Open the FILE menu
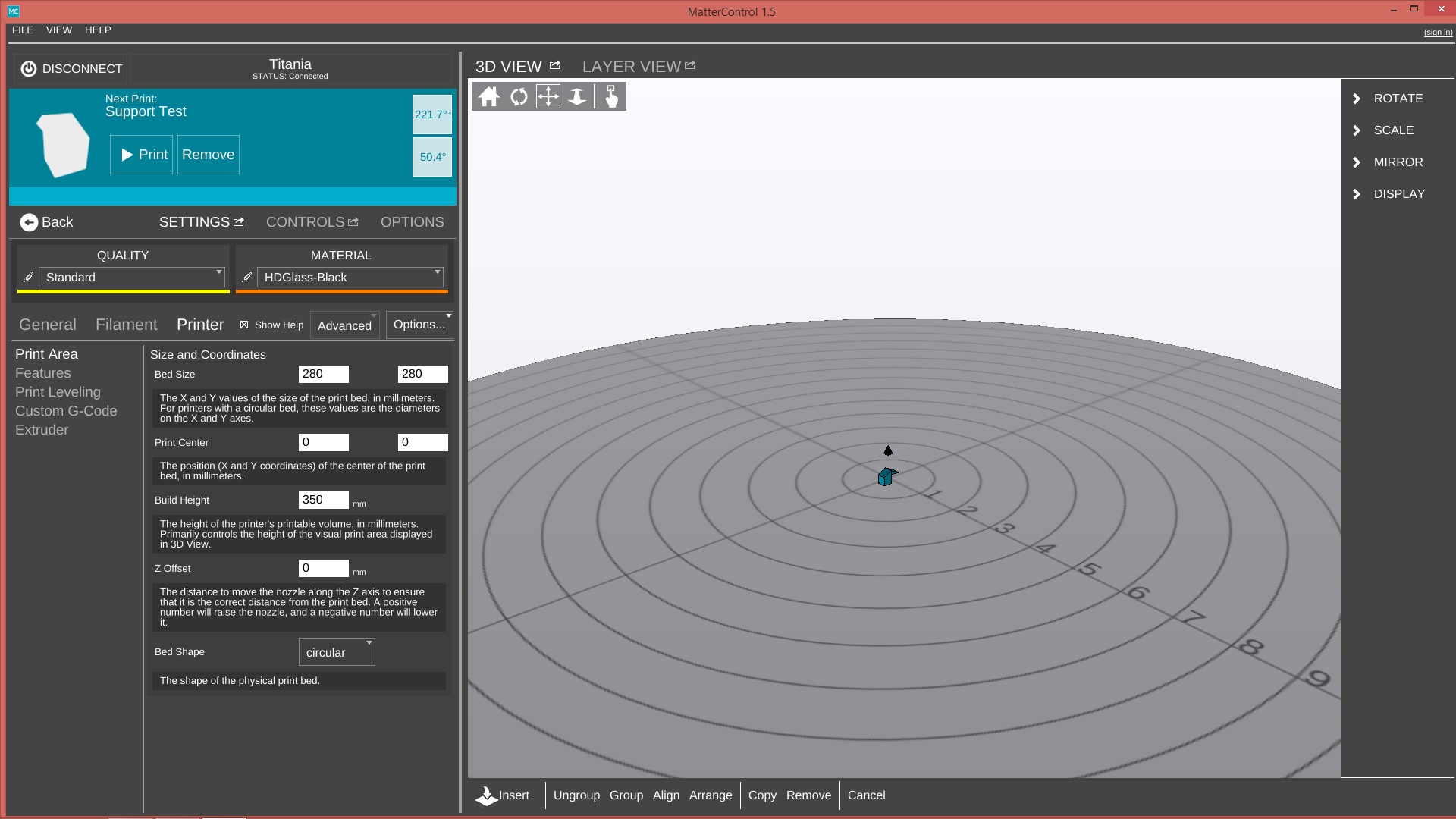 tap(23, 30)
